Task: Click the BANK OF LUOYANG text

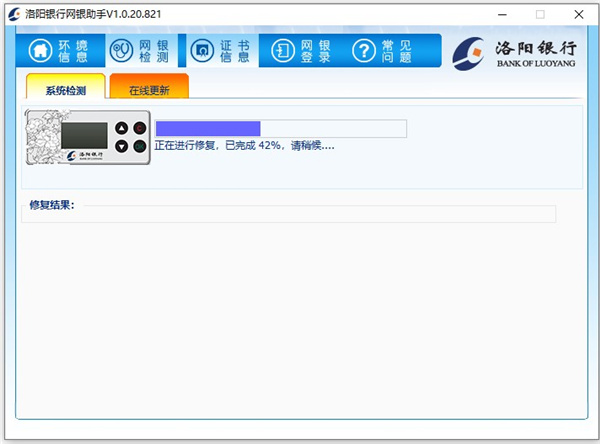Action: click(x=536, y=64)
